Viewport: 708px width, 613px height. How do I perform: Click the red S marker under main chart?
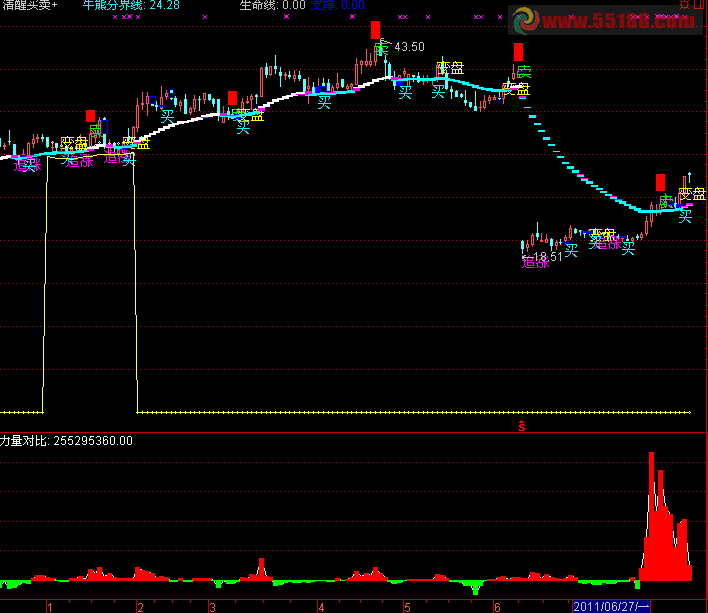(522, 426)
